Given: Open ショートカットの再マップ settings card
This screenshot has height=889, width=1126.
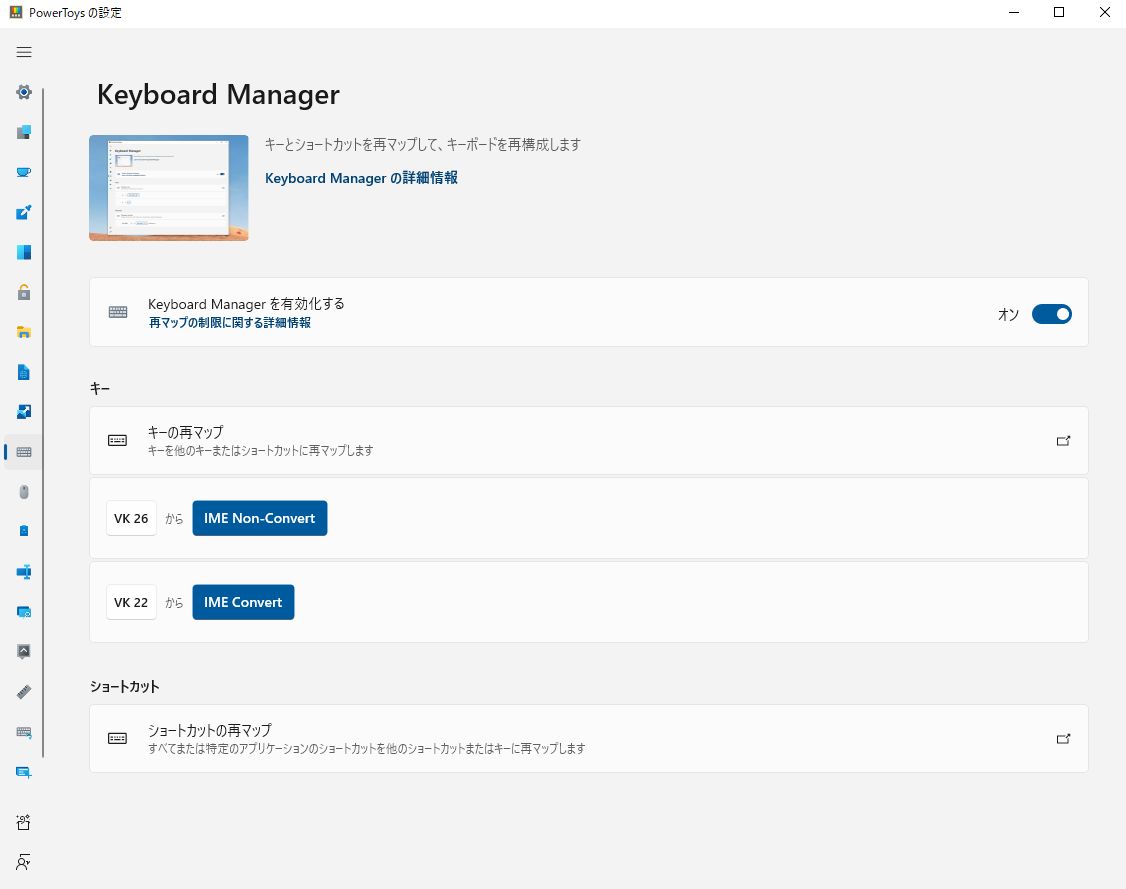Looking at the screenshot, I should pos(589,738).
